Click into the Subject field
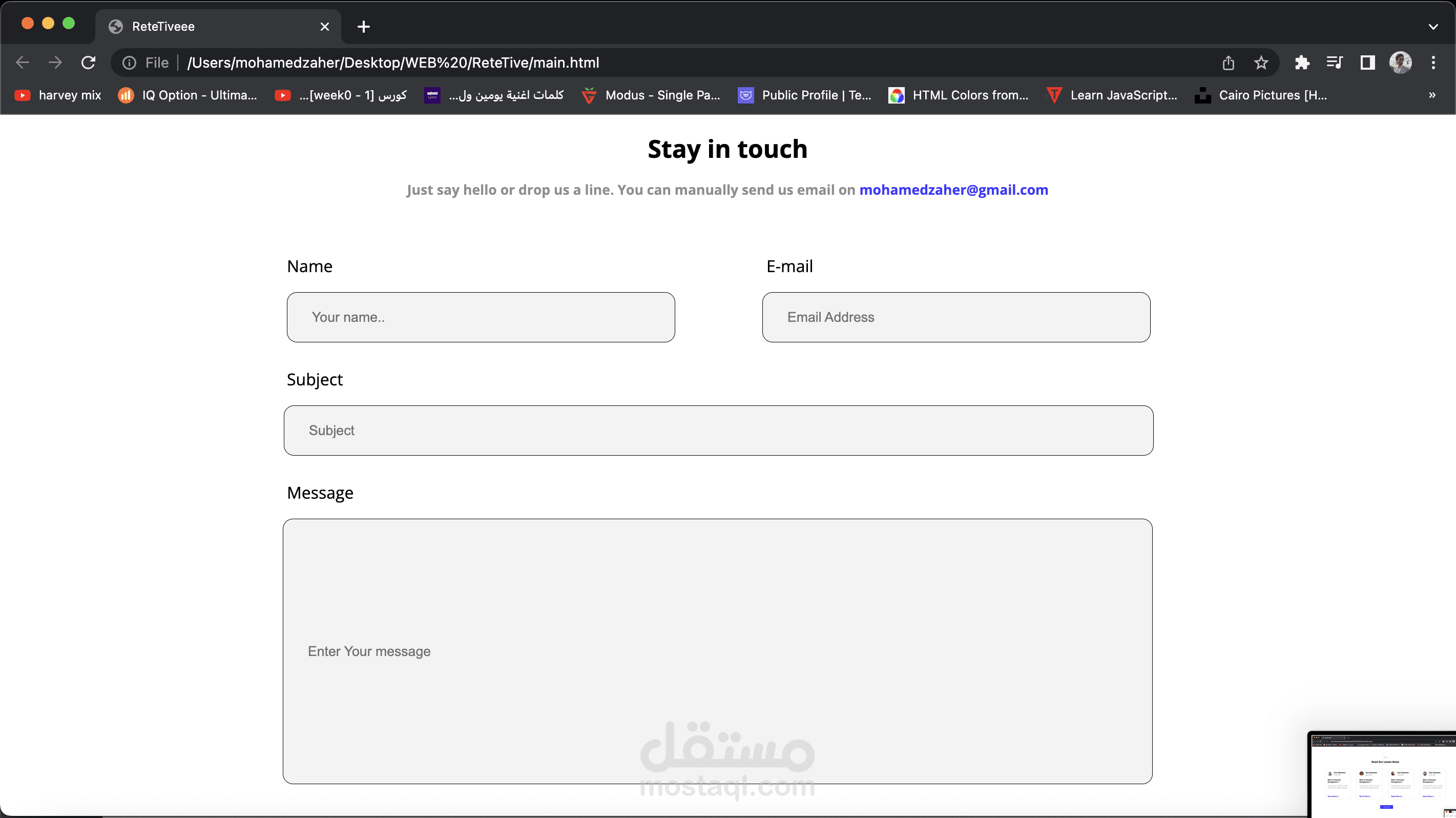 (718, 430)
